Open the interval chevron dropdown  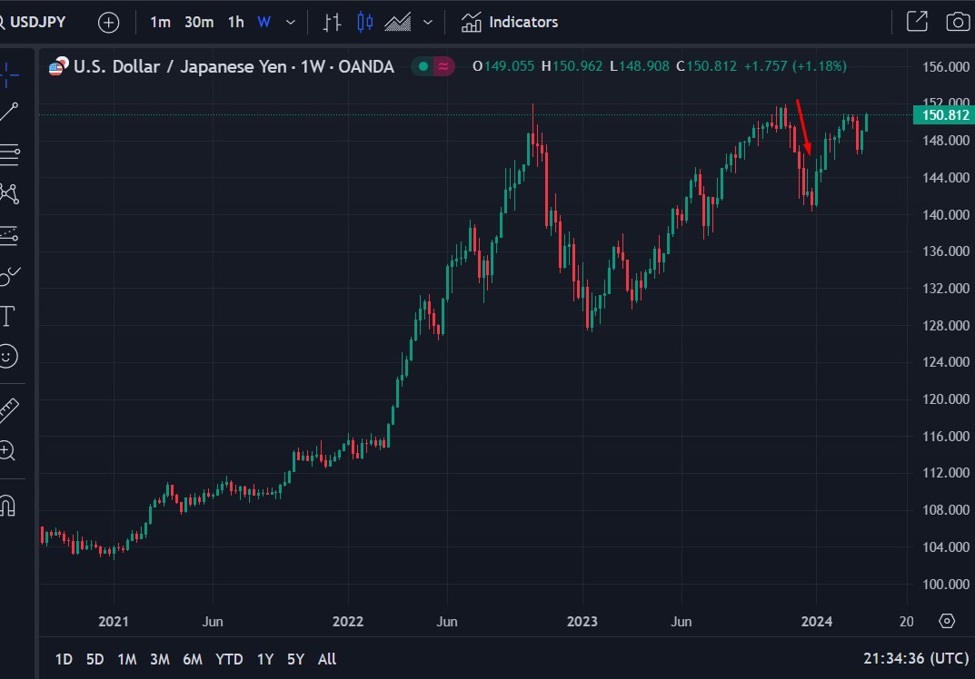[x=288, y=21]
